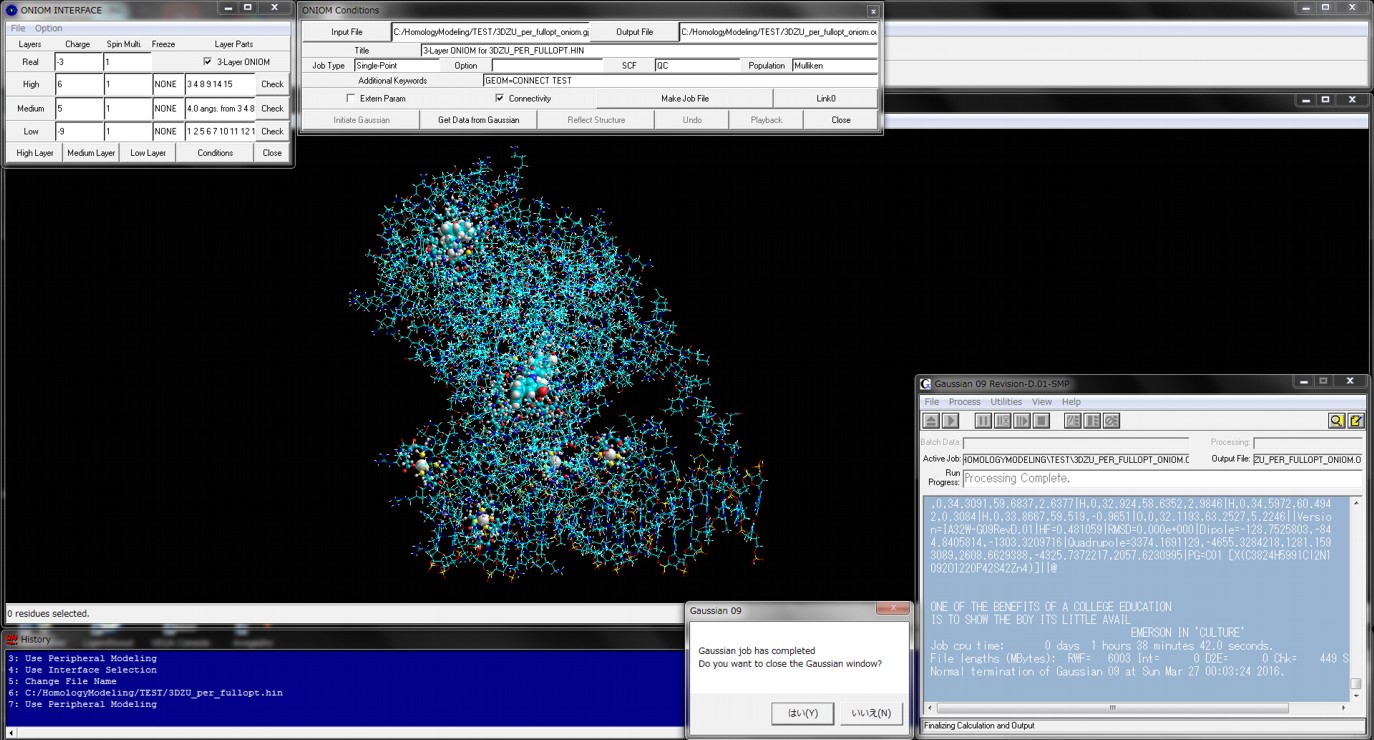Open the Gaussian 09 File menu
The image size is (1374, 740).
pos(931,402)
